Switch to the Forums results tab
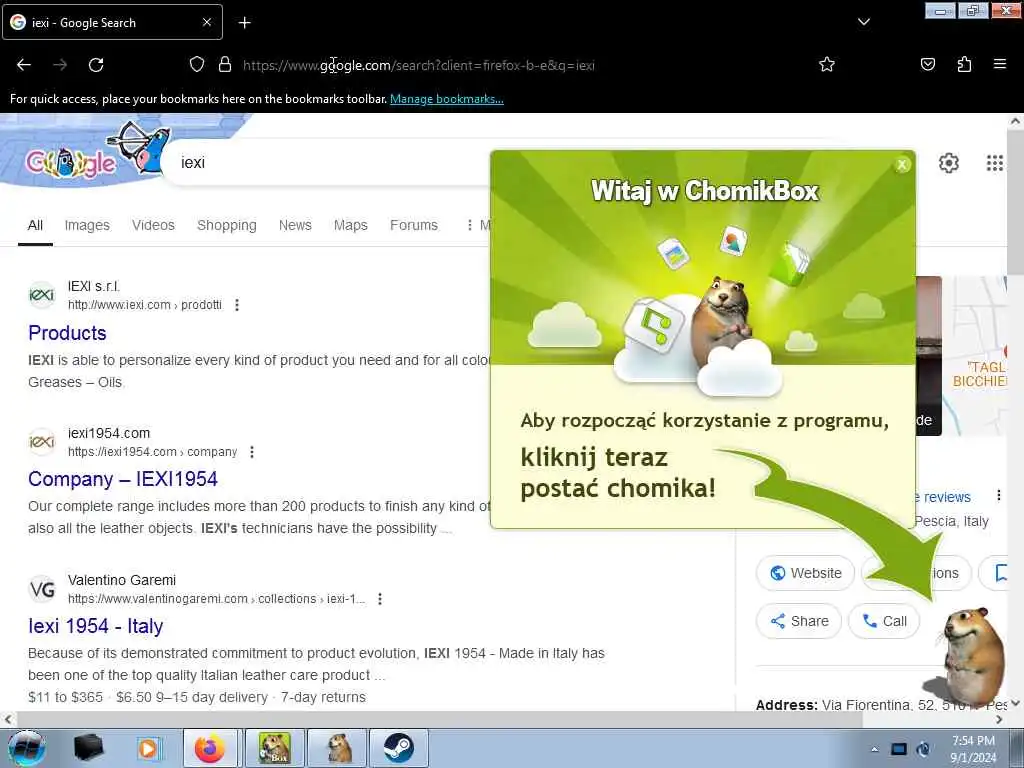The width and height of the screenshot is (1024, 768). [414, 225]
